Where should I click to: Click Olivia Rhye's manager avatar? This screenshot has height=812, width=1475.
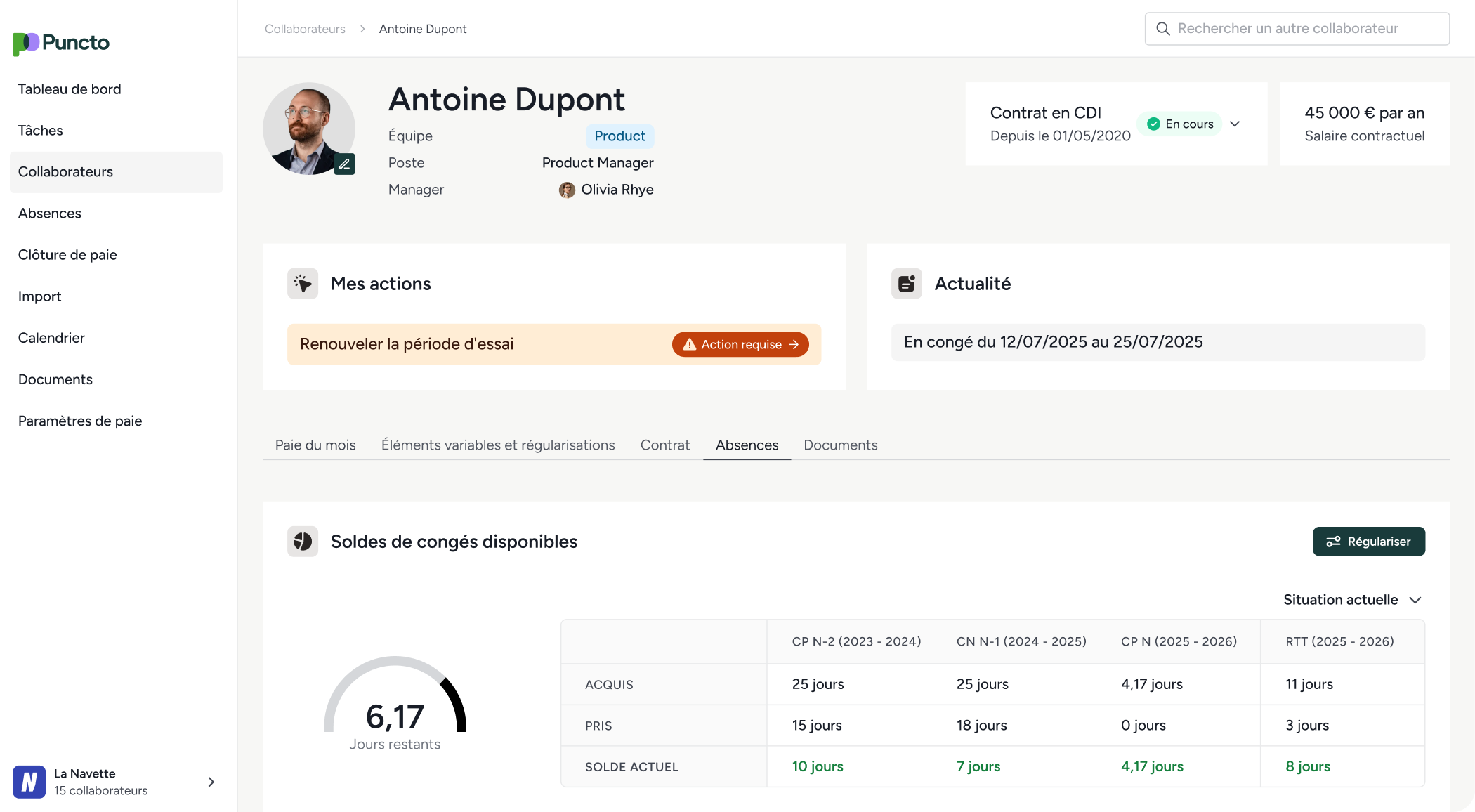click(567, 190)
